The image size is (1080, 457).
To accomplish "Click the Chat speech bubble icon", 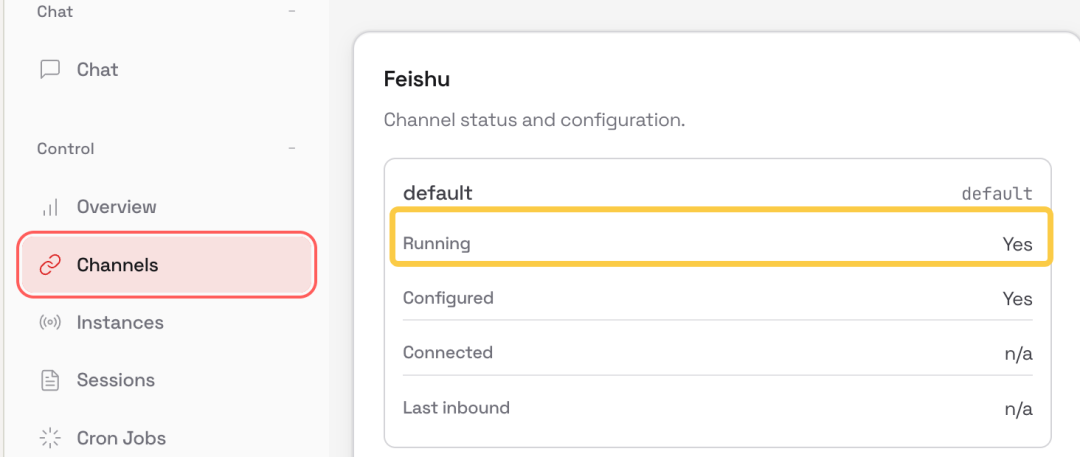I will (x=49, y=70).
